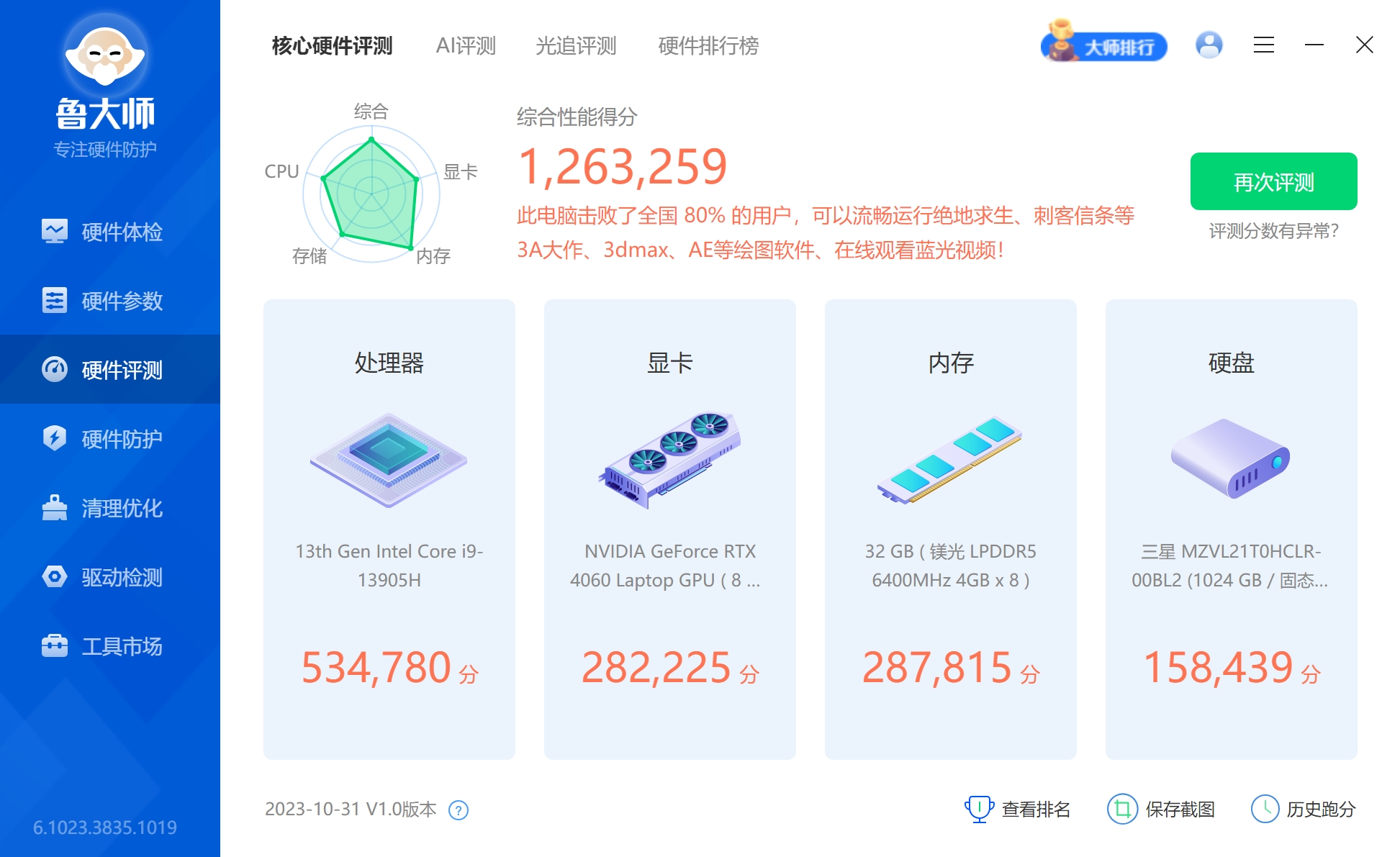Open the 清理优化 broom icon
The height and width of the screenshot is (857, 1400).
pos(55,507)
